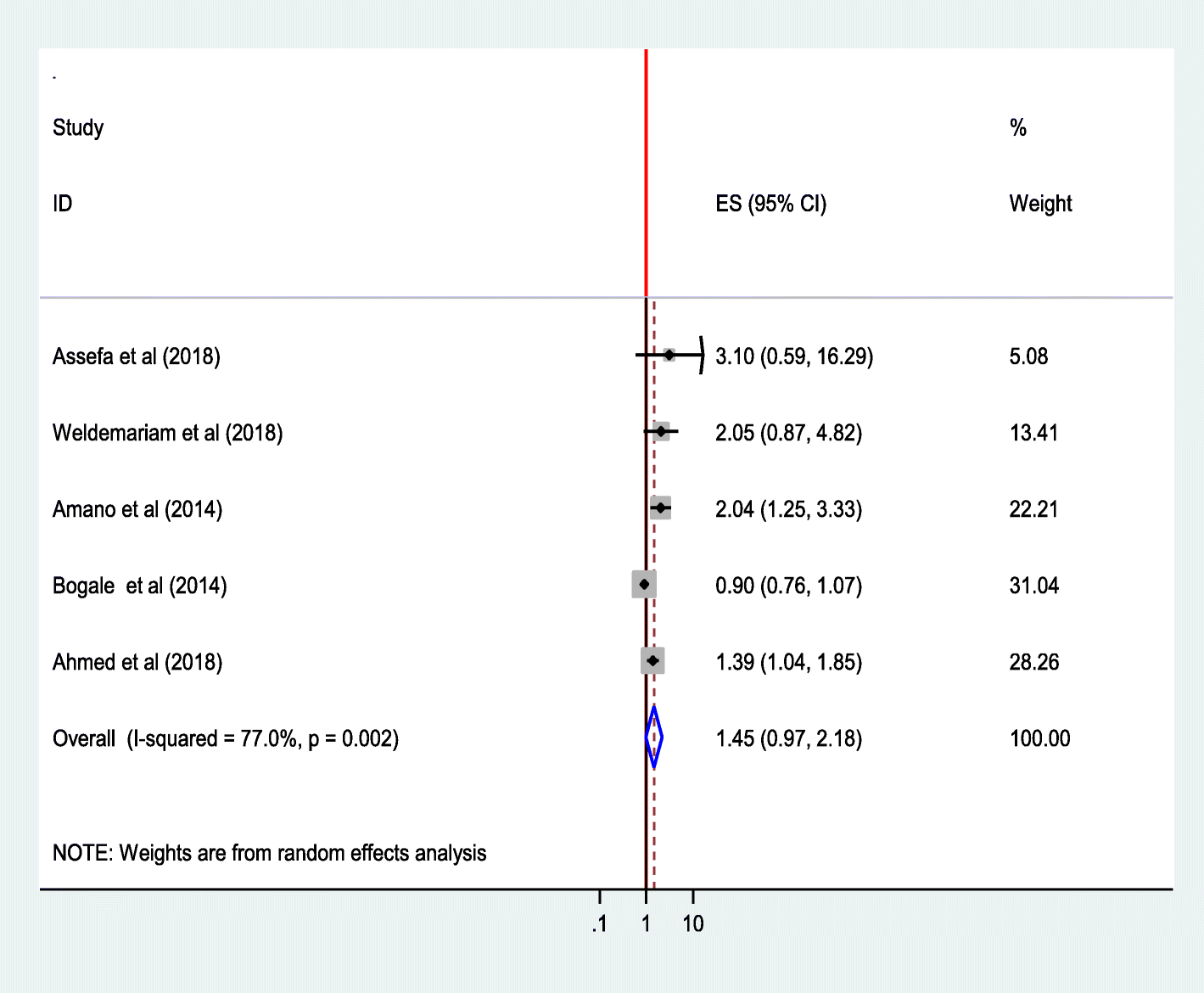
Task: Click the weight value 22.21
Action: (1033, 509)
